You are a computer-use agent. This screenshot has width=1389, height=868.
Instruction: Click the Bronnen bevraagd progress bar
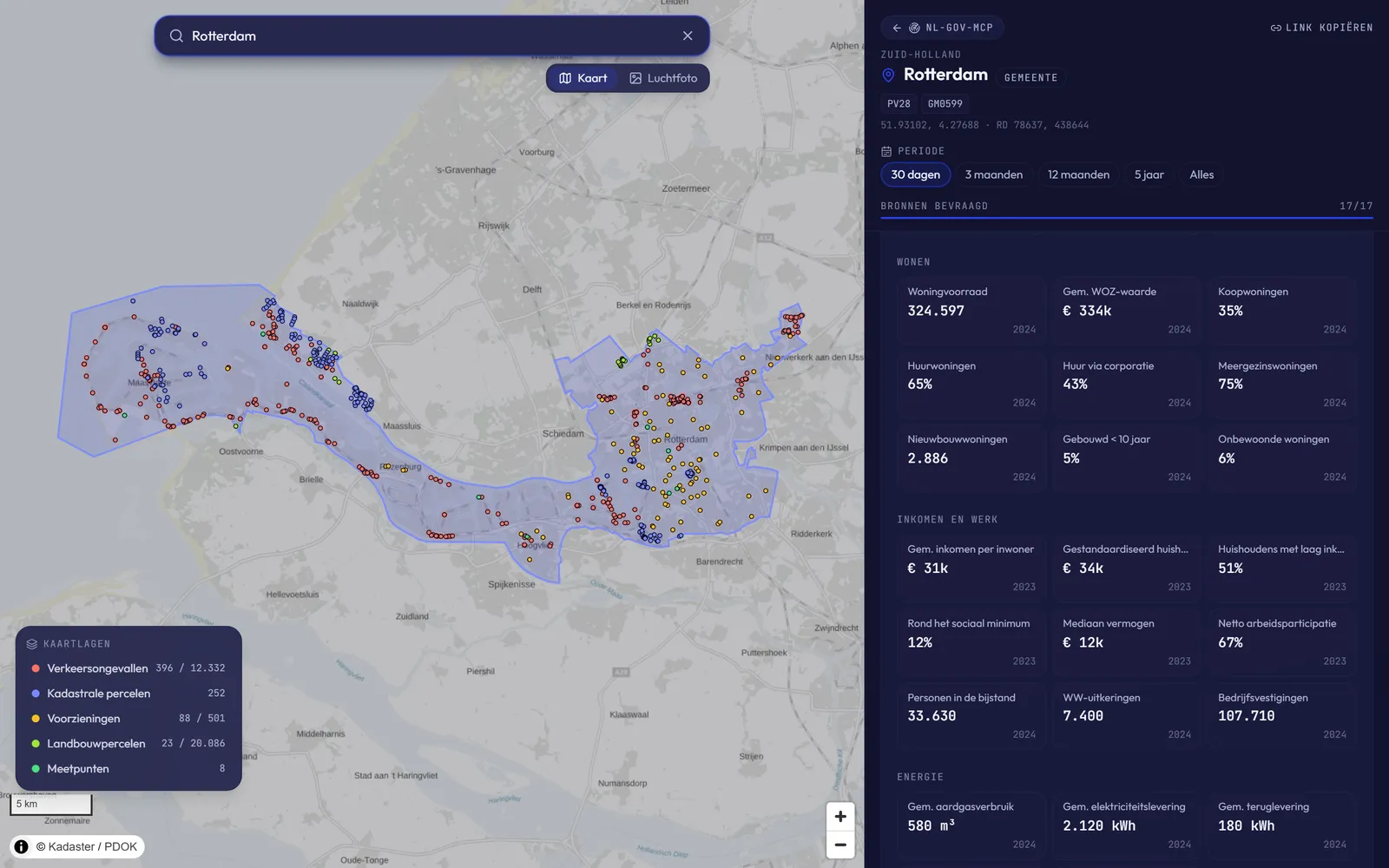[x=1127, y=217]
